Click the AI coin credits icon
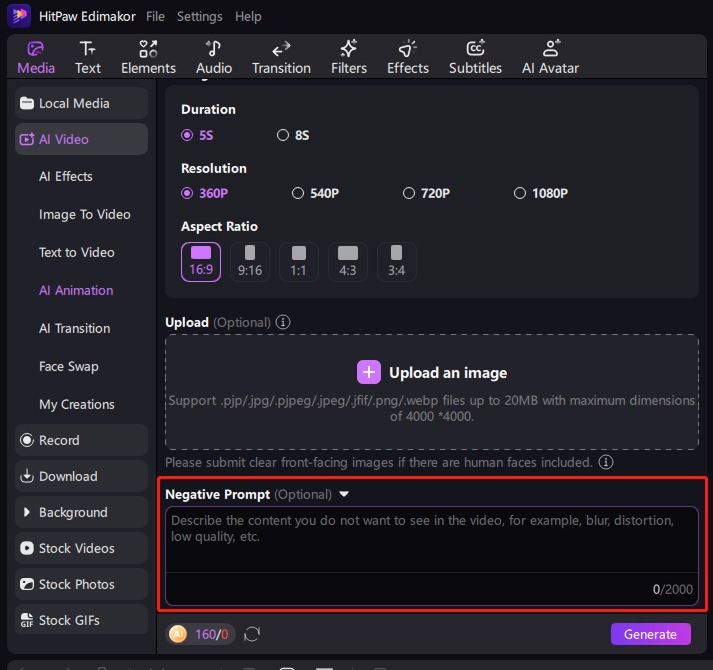 coord(178,634)
